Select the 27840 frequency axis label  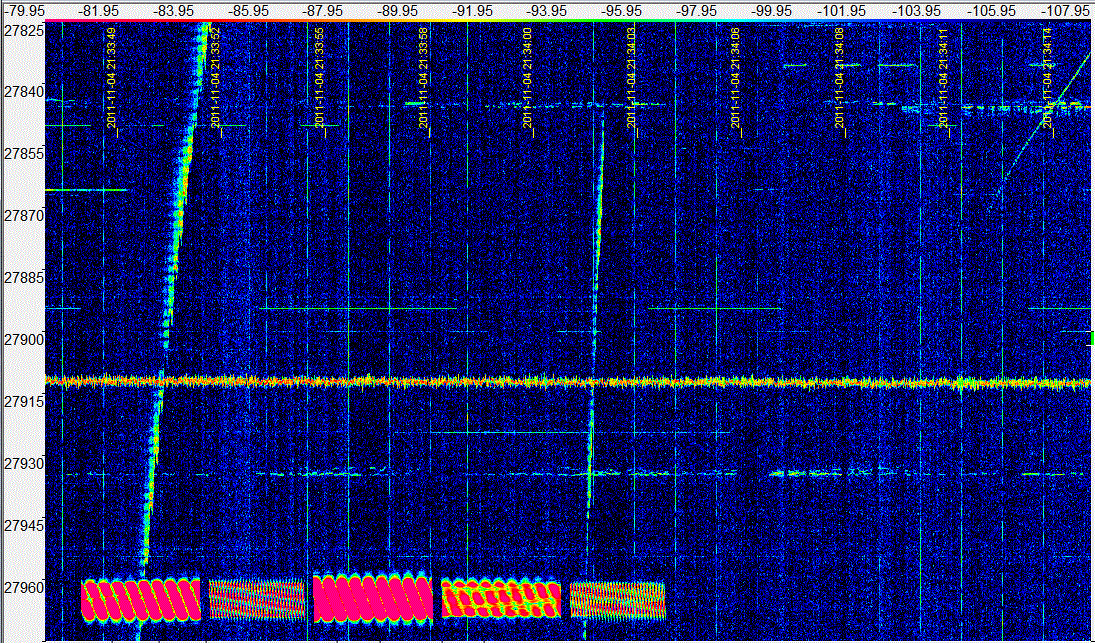pyautogui.click(x=23, y=92)
